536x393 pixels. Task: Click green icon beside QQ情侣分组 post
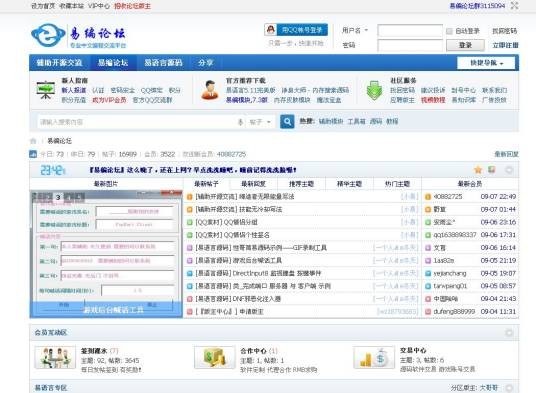[x=190, y=222]
